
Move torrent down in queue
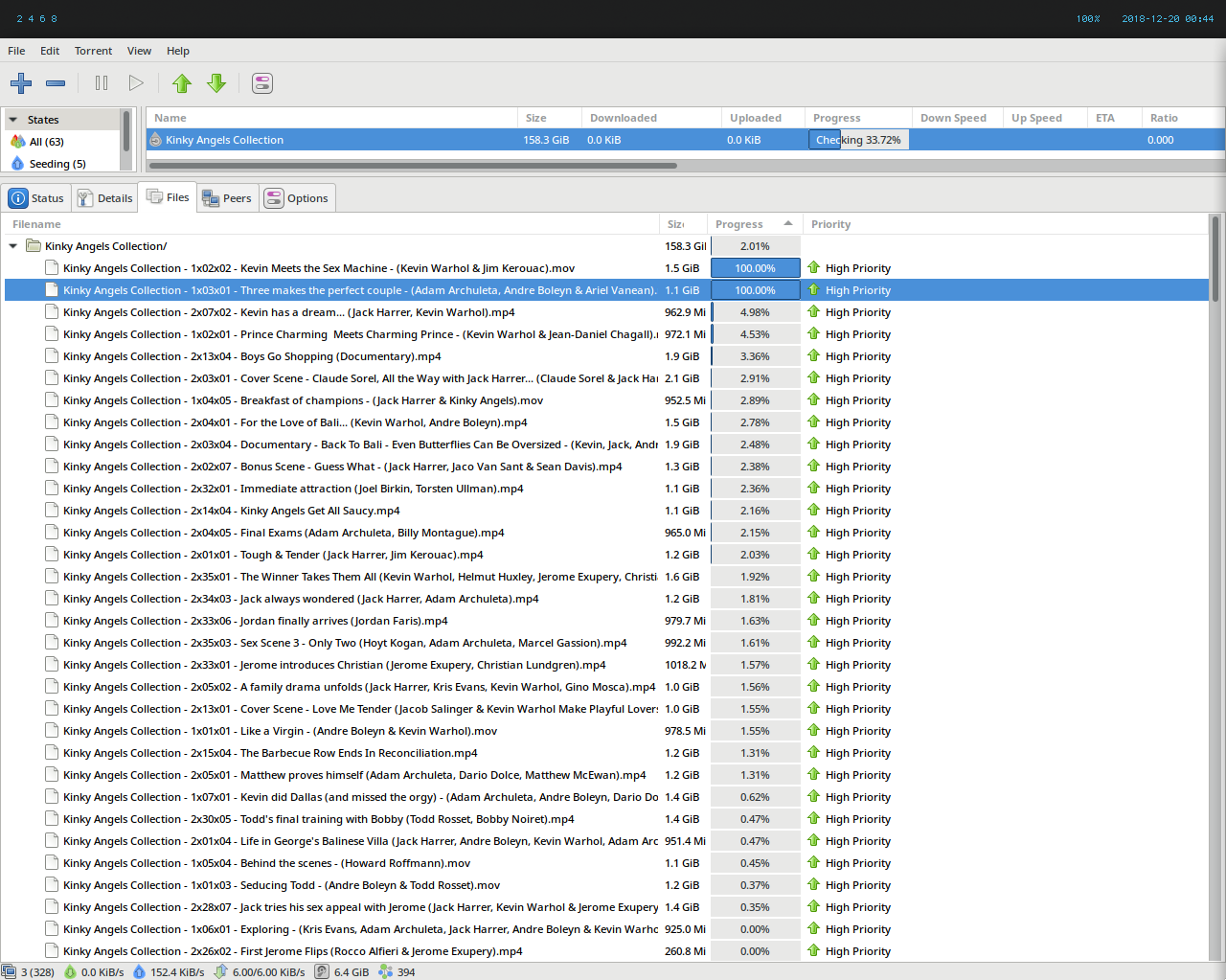pos(216,83)
